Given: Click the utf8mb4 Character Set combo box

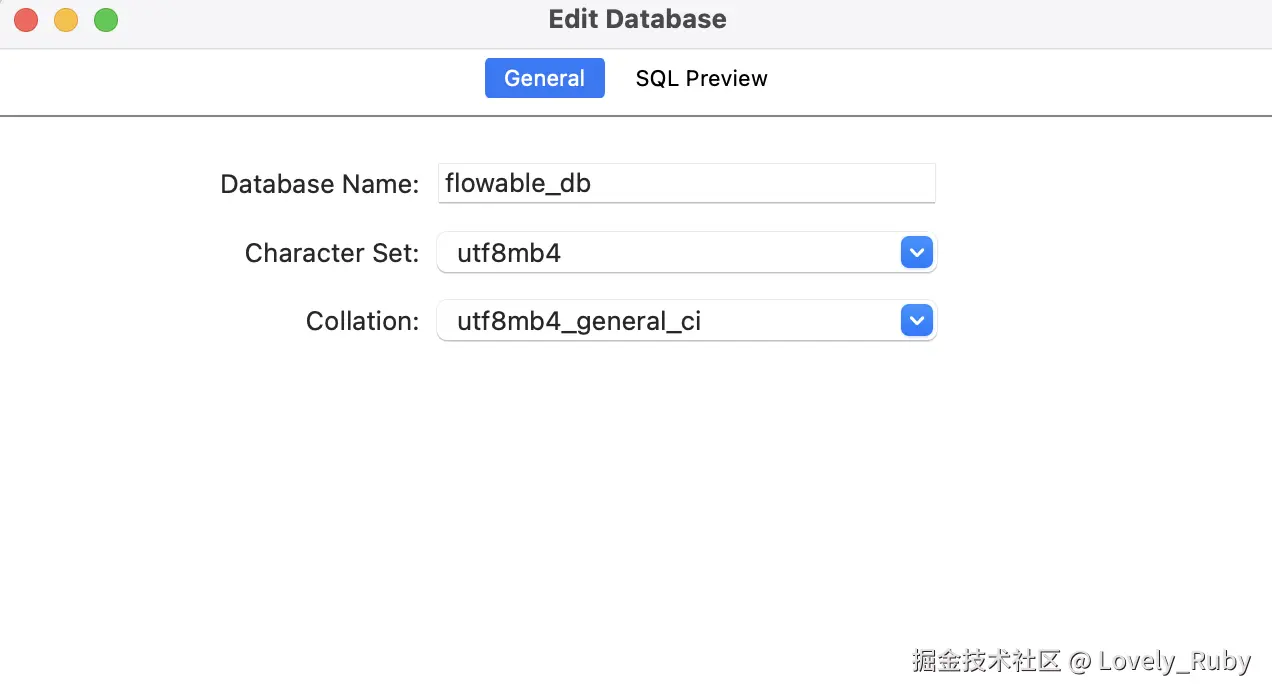Looking at the screenshot, I should click(670, 253).
